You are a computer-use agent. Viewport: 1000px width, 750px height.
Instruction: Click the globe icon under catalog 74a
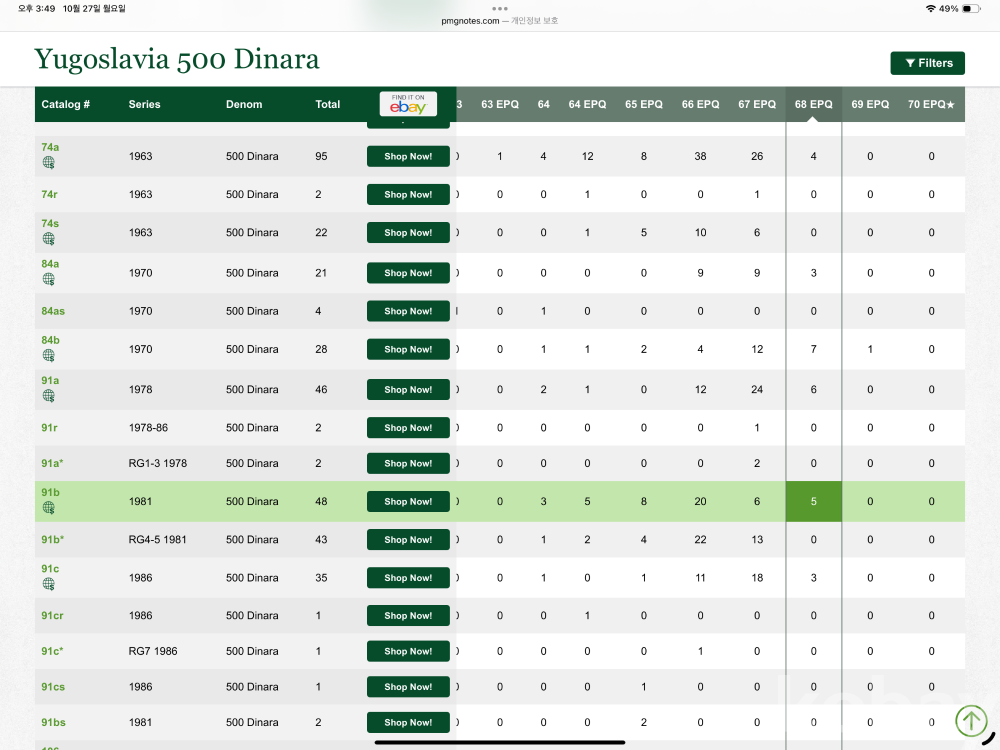coord(48,163)
